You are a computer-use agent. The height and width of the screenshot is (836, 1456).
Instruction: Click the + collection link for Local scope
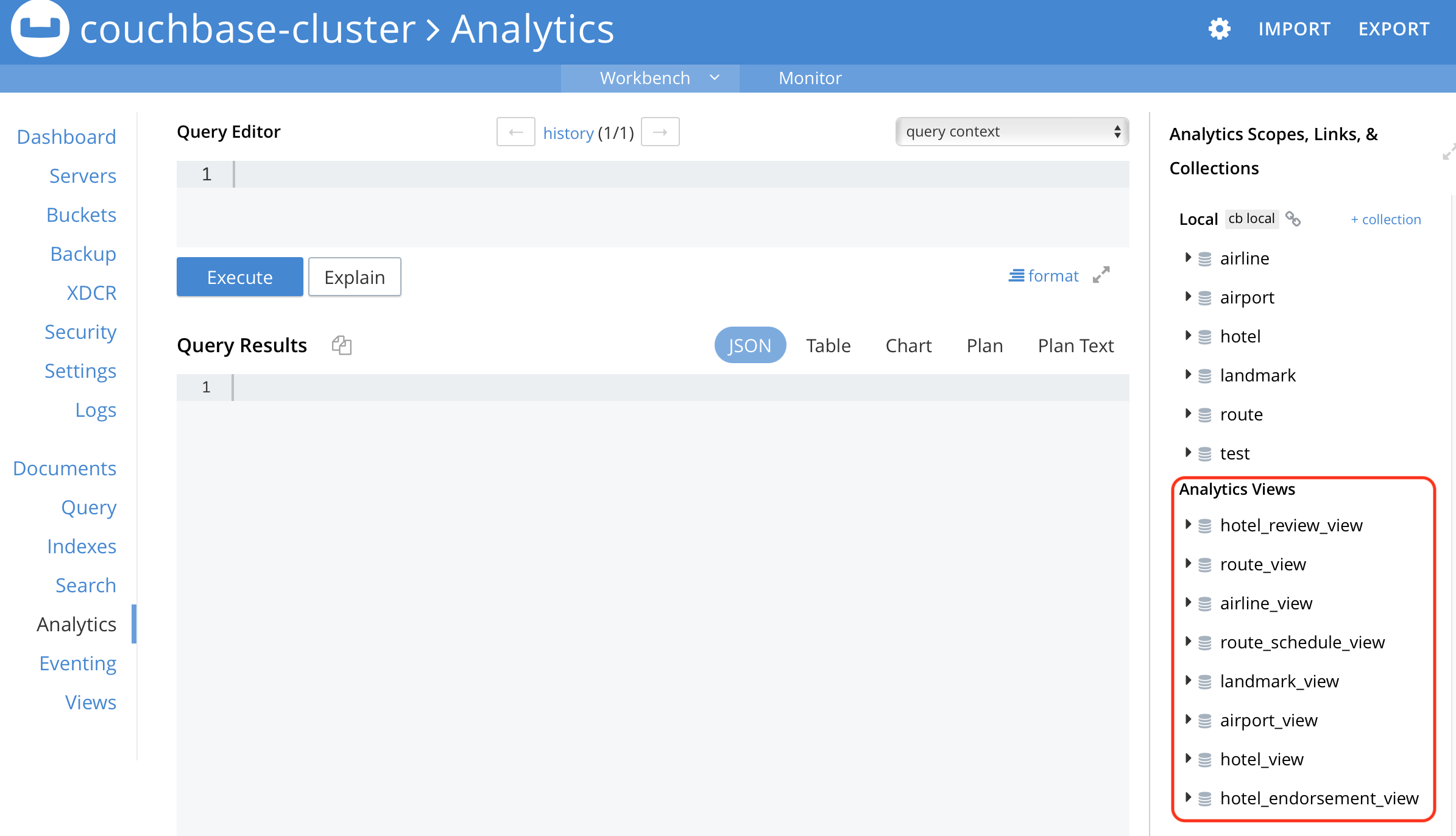1386,220
